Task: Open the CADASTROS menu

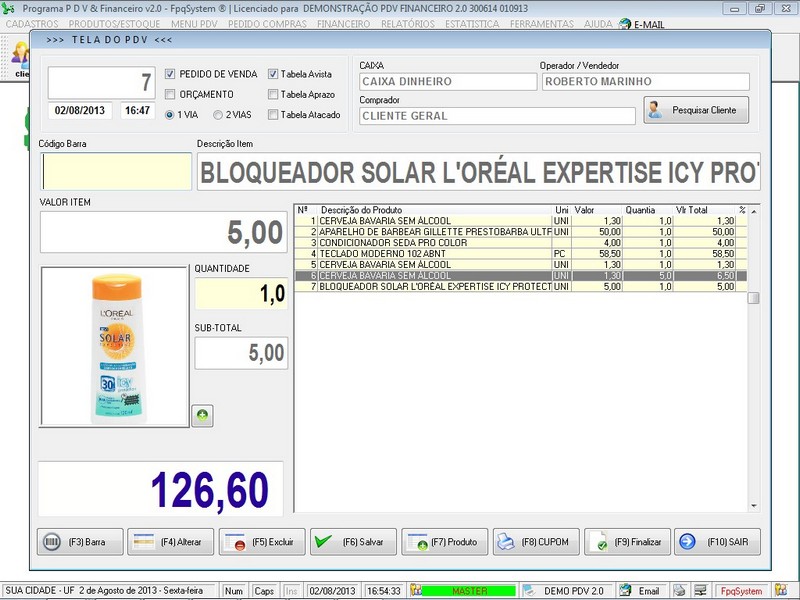Action: pyautogui.click(x=32, y=24)
